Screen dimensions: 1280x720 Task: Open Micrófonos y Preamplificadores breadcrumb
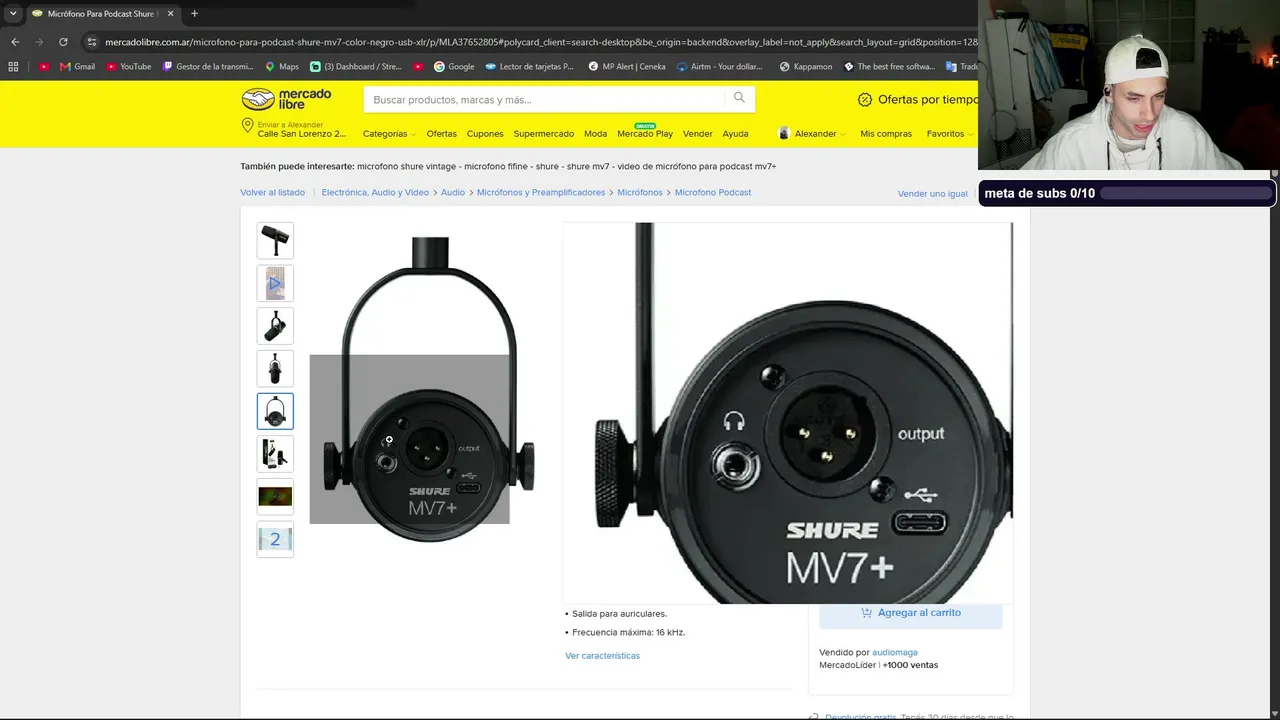tap(541, 192)
